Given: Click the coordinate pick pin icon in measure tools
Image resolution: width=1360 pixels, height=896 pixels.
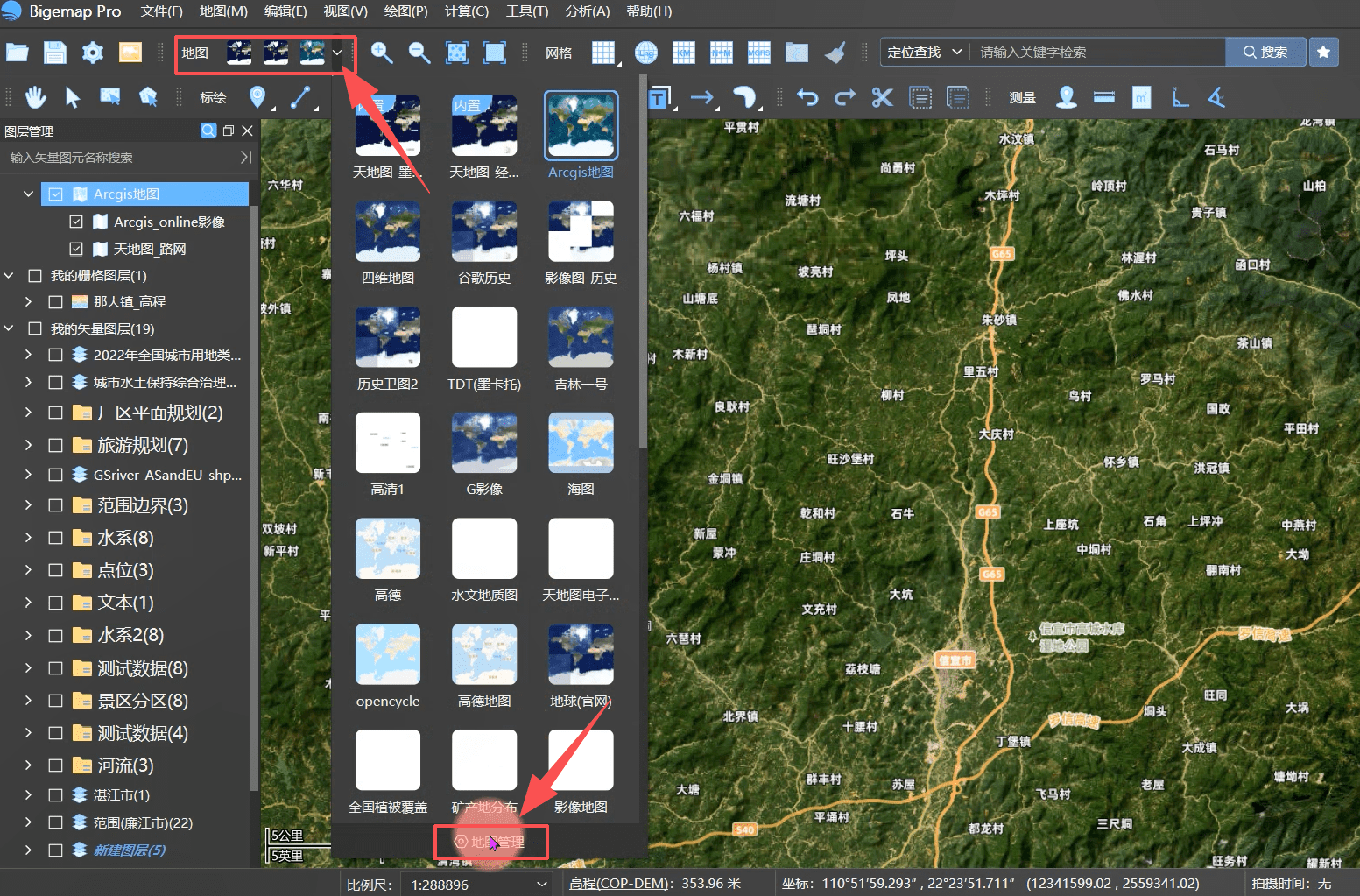Looking at the screenshot, I should (x=1067, y=97).
